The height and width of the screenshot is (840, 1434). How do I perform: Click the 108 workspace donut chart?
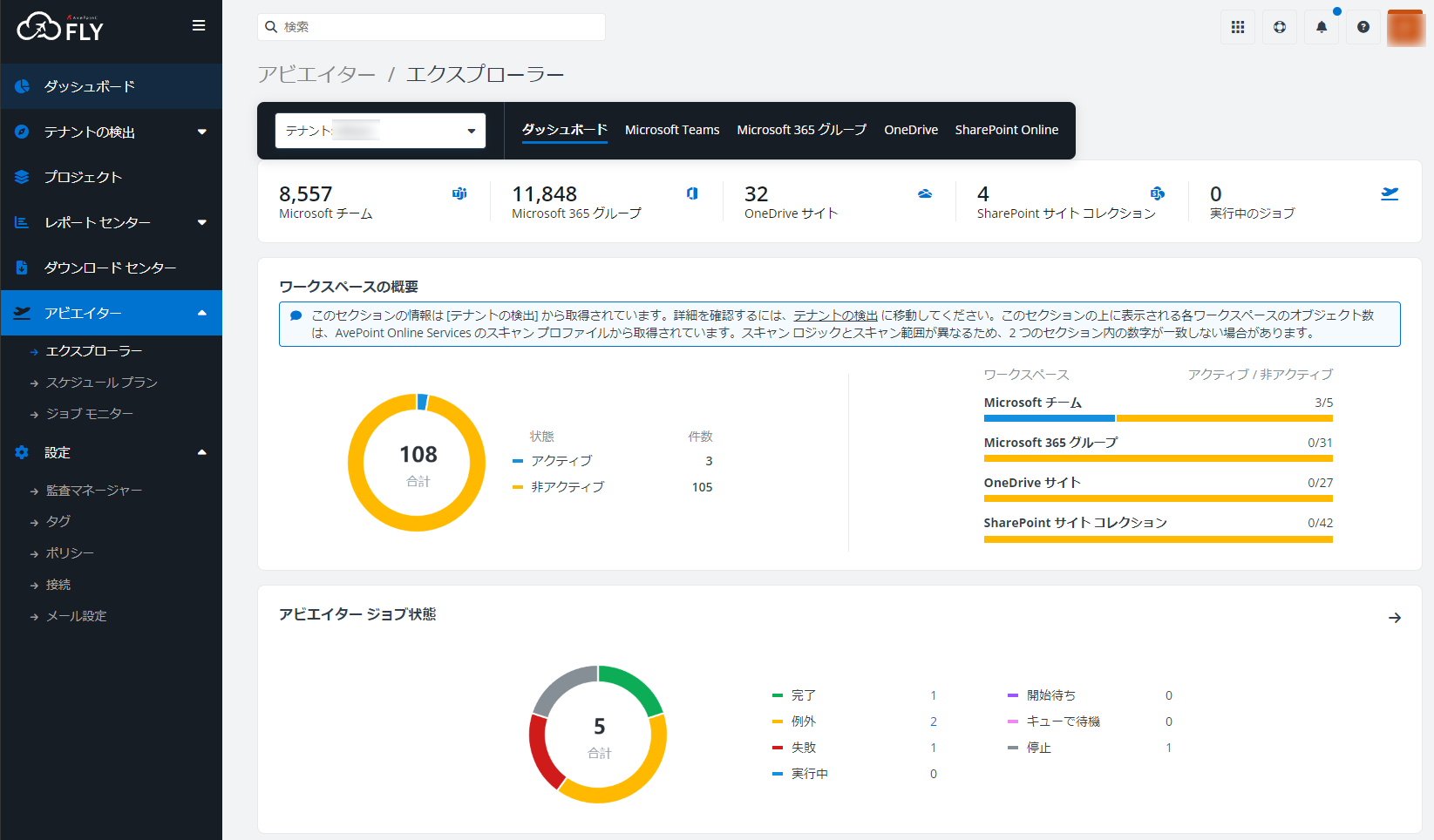417,463
